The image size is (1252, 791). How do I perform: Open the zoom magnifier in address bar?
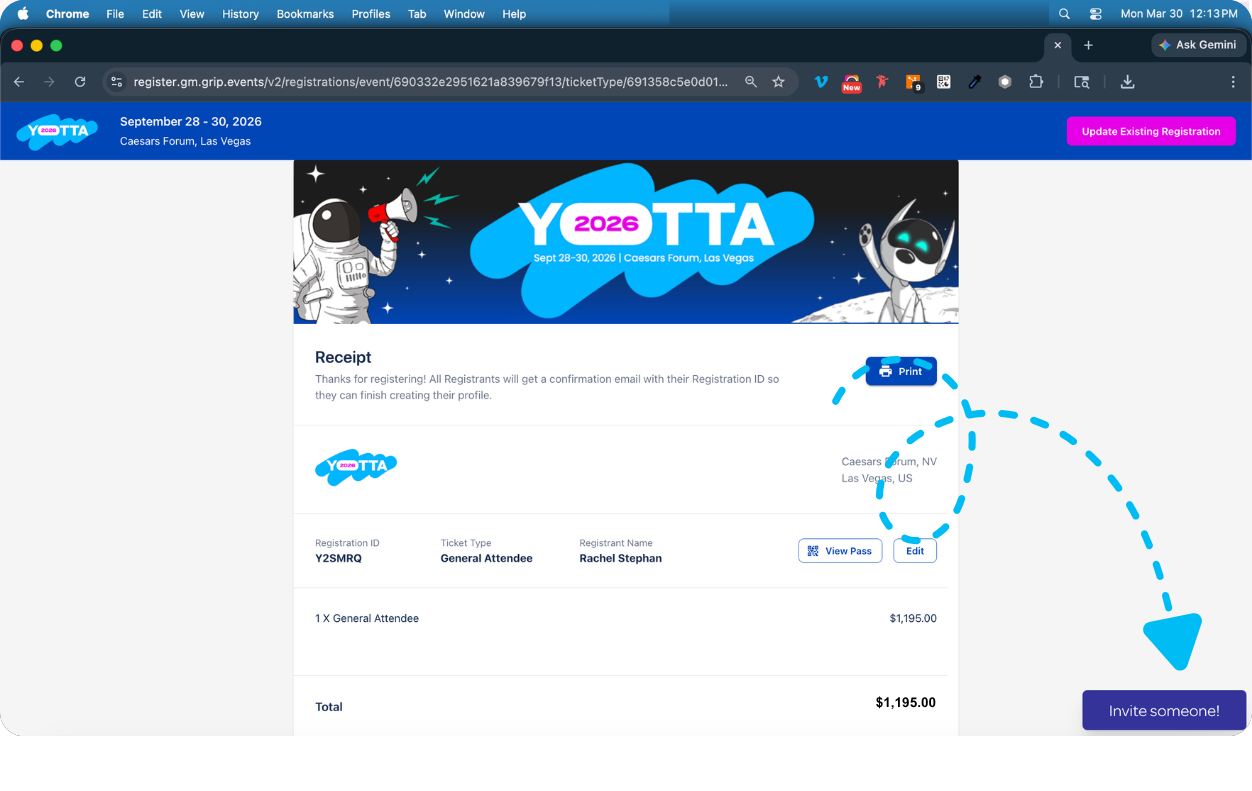point(751,82)
